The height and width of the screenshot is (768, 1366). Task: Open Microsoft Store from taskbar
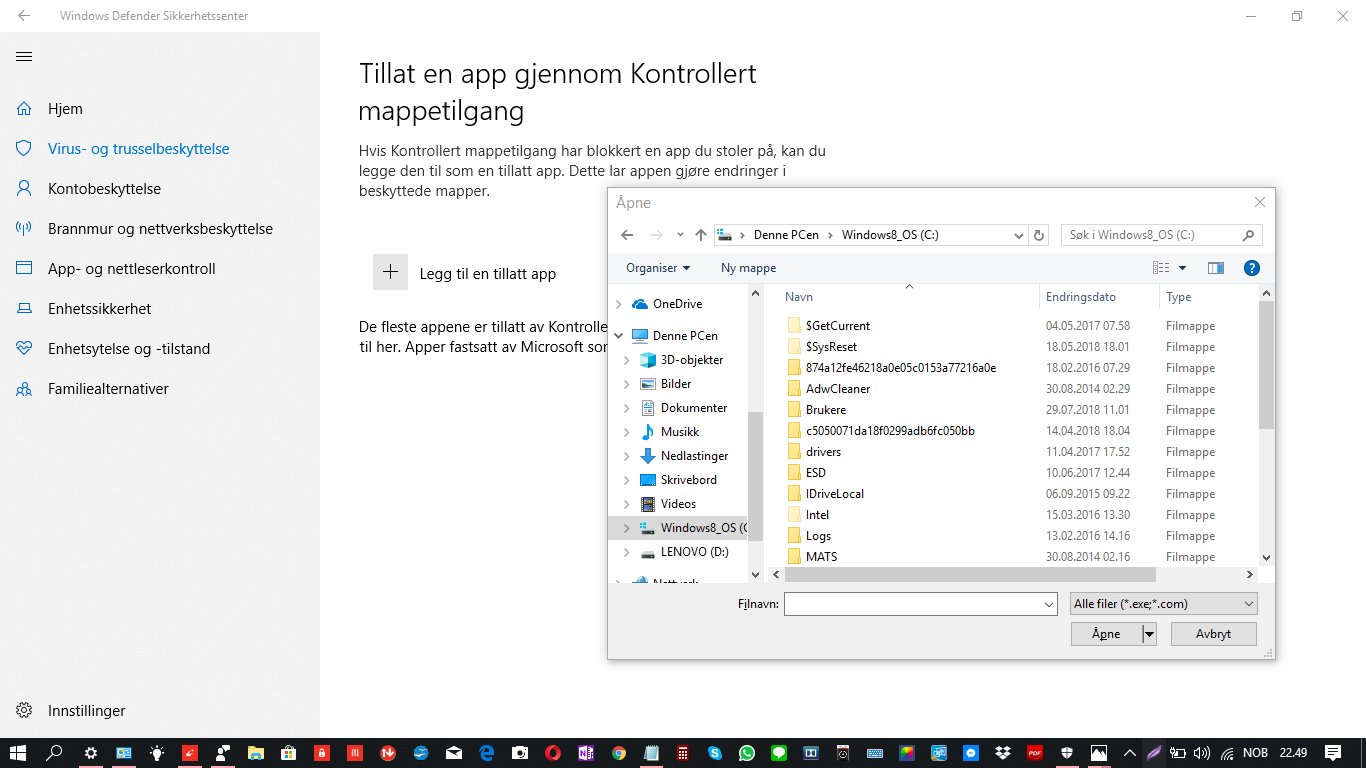pyautogui.click(x=288, y=753)
